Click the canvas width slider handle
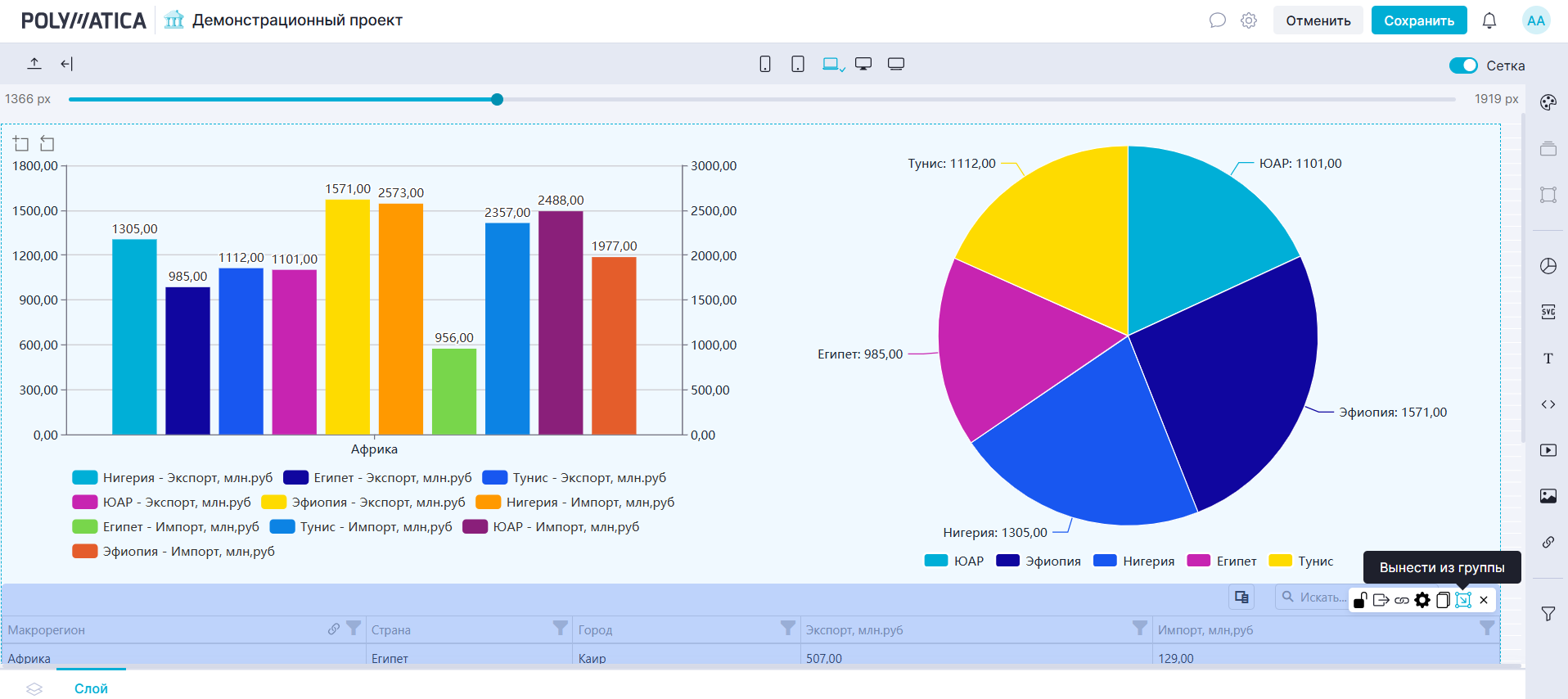The width and height of the screenshot is (1568, 699). click(x=497, y=100)
